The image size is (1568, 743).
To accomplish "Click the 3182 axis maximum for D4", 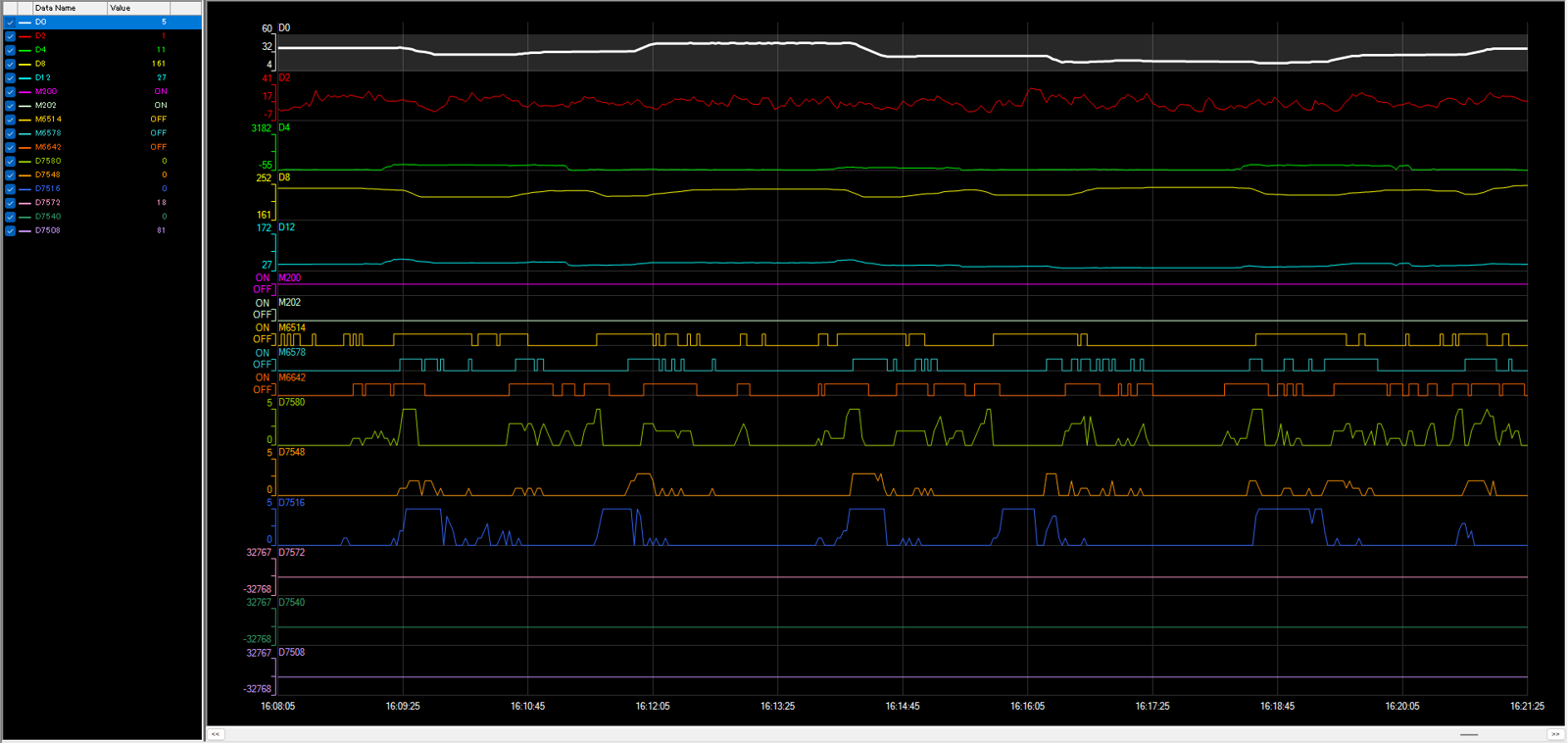I will 262,128.
